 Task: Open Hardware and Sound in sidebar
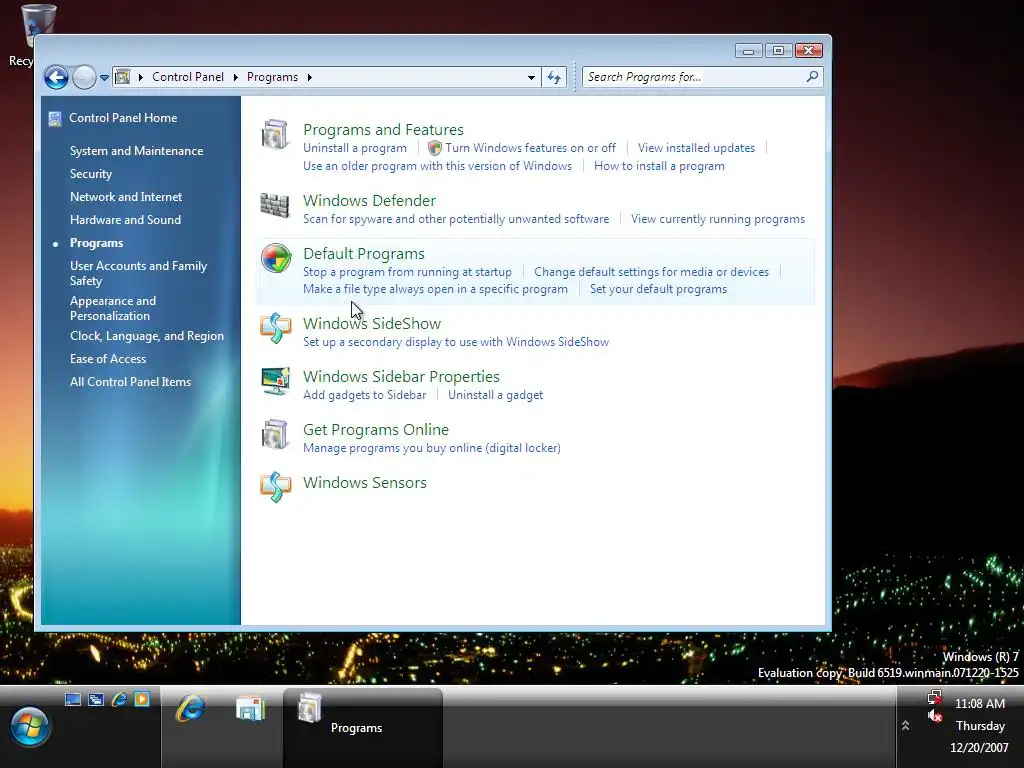tap(125, 219)
